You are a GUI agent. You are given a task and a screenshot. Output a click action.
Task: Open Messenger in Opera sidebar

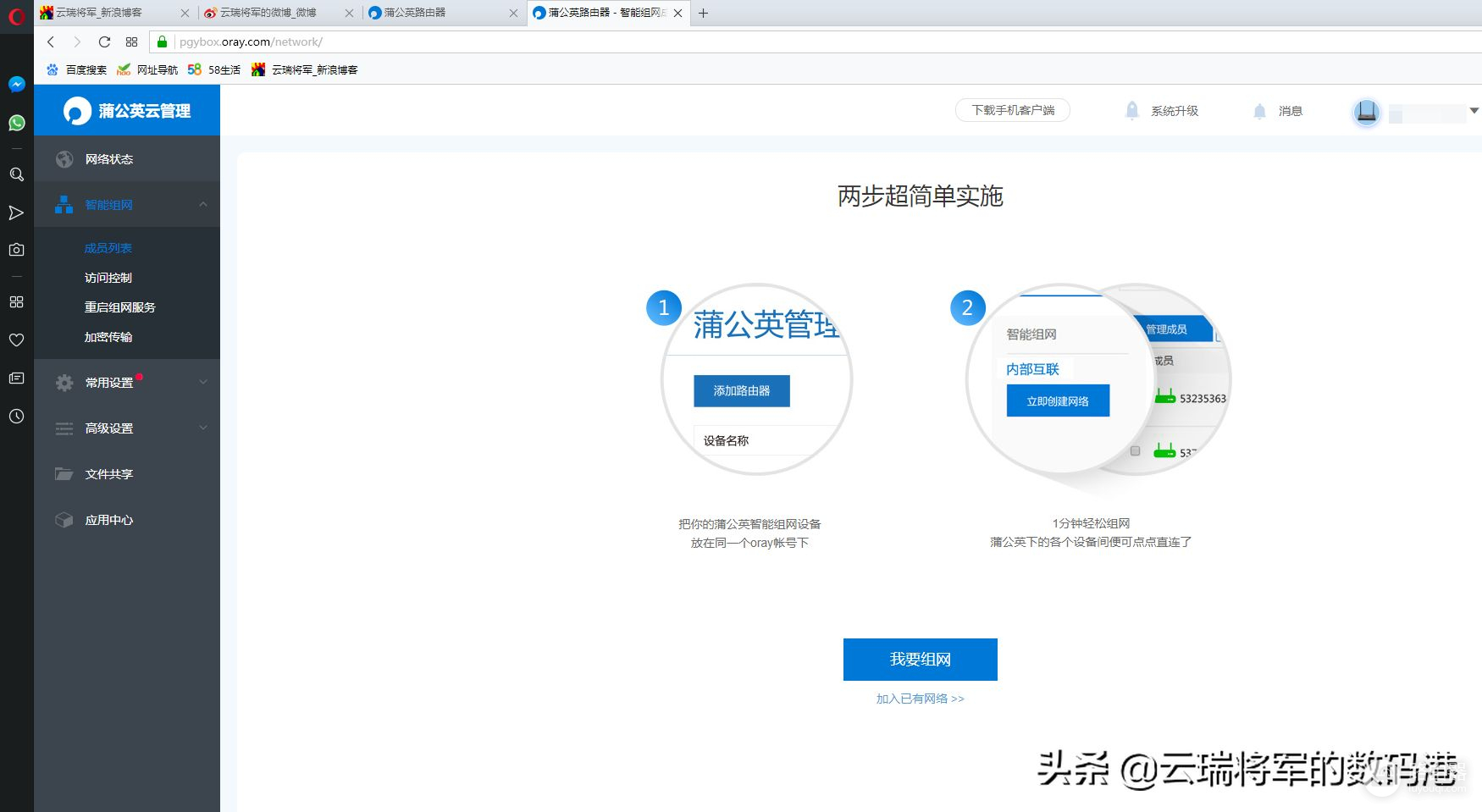tap(16, 84)
